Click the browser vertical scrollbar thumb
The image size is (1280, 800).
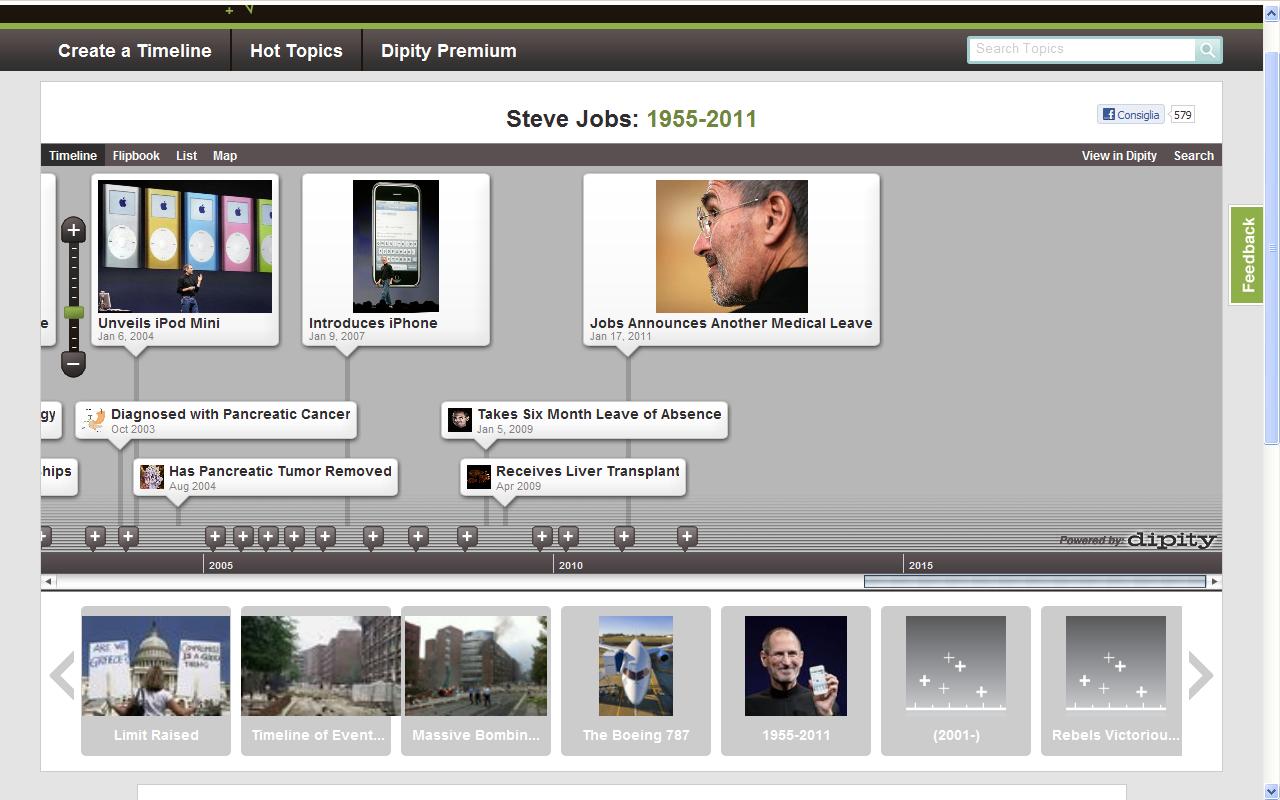(1272, 248)
